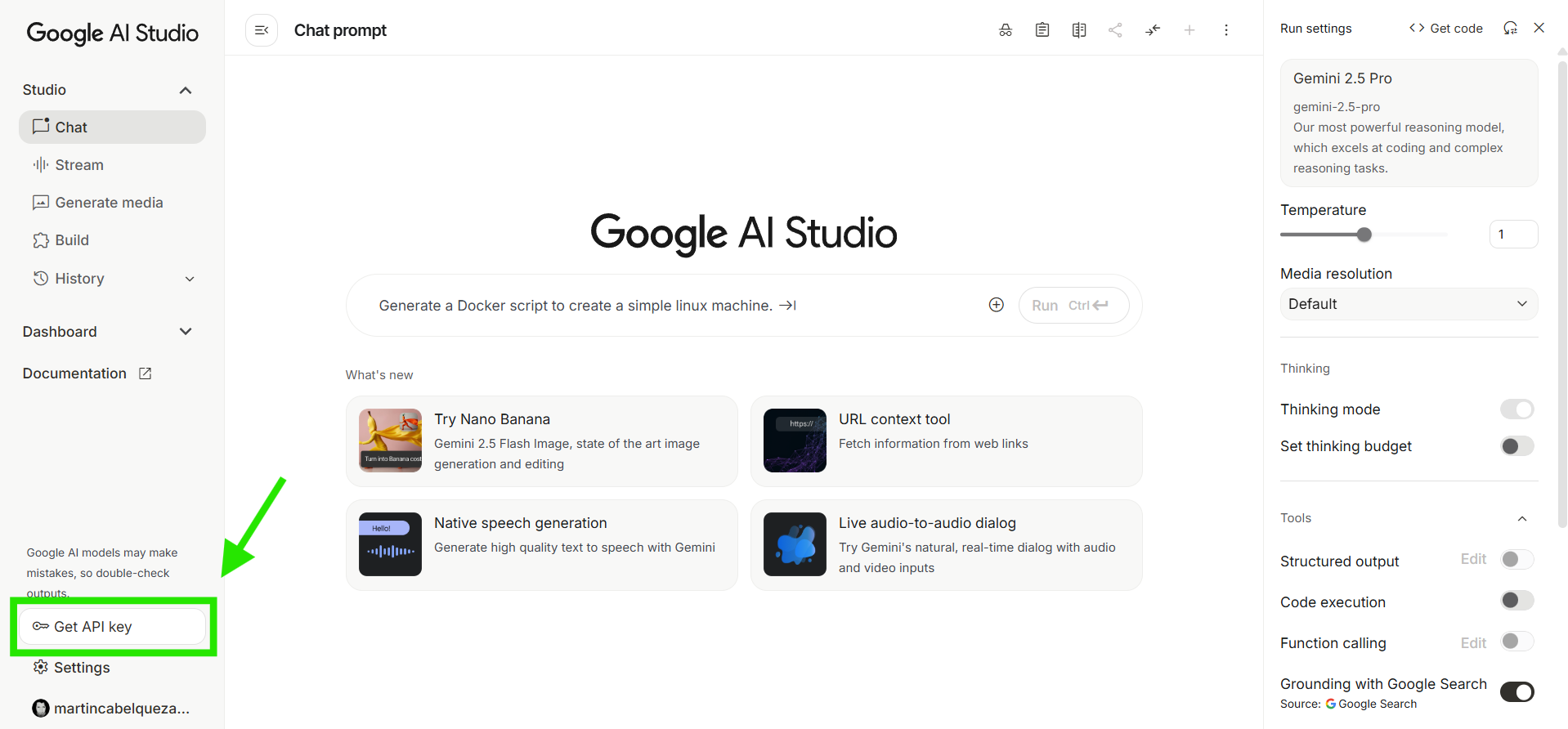The width and height of the screenshot is (1568, 729).
Task: Open the martincabelqueza account menu
Action: click(112, 709)
